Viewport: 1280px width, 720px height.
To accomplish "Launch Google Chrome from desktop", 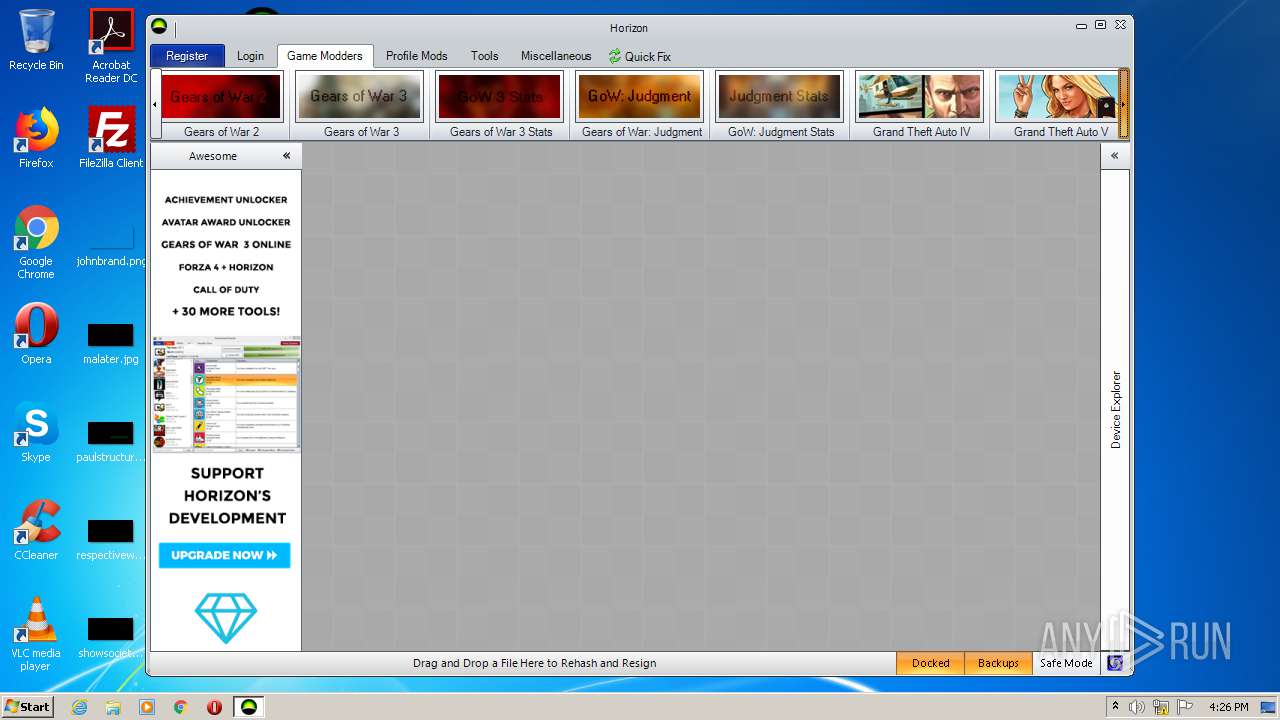I will [x=36, y=242].
